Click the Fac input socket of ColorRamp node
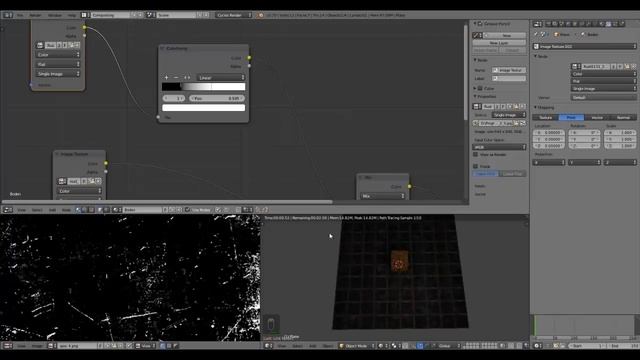Image resolution: width=640 pixels, height=360 pixels. point(158,117)
